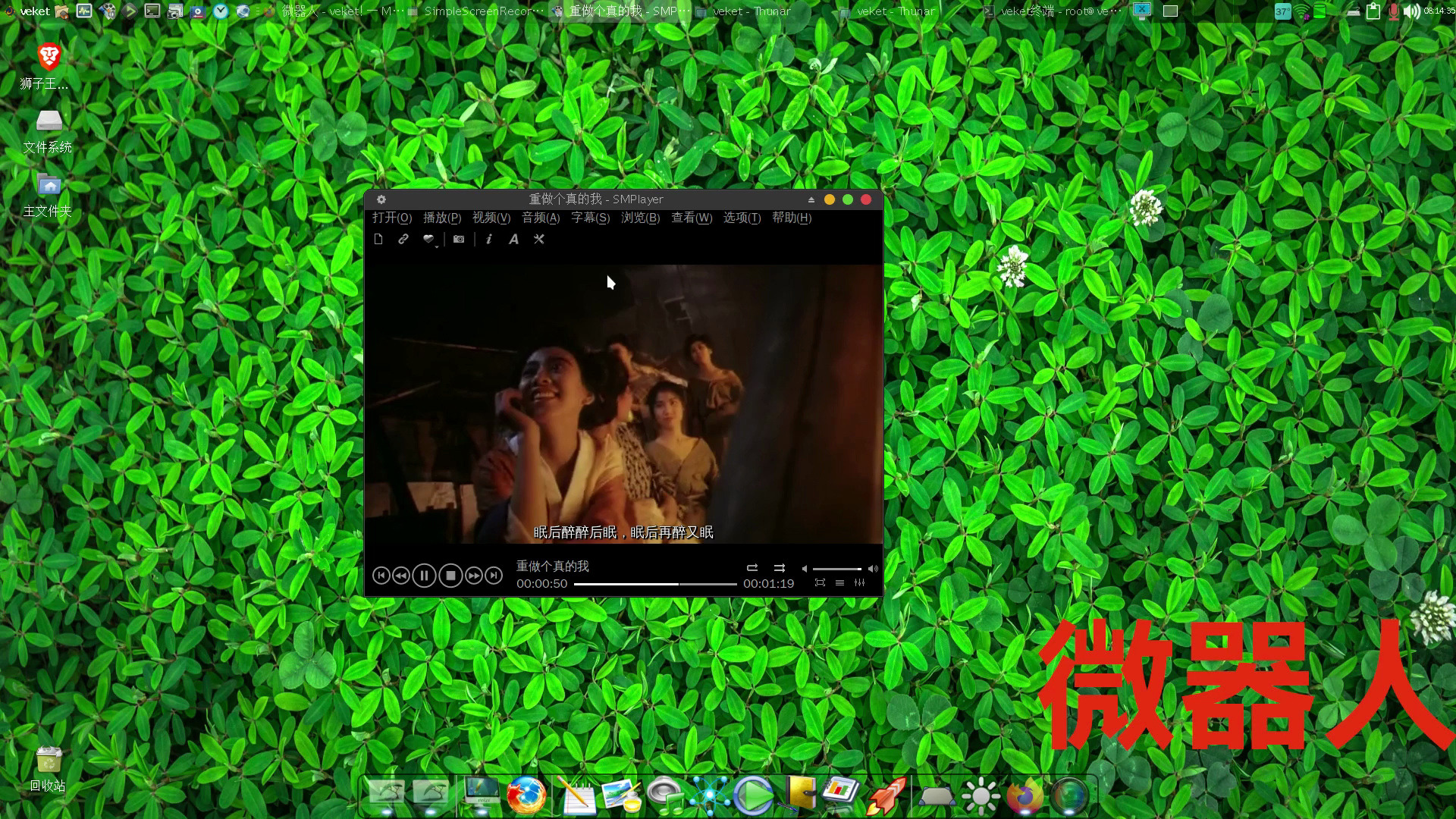Launch Firefox globe icon in dock
Screen dimensions: 1456x819
[526, 795]
